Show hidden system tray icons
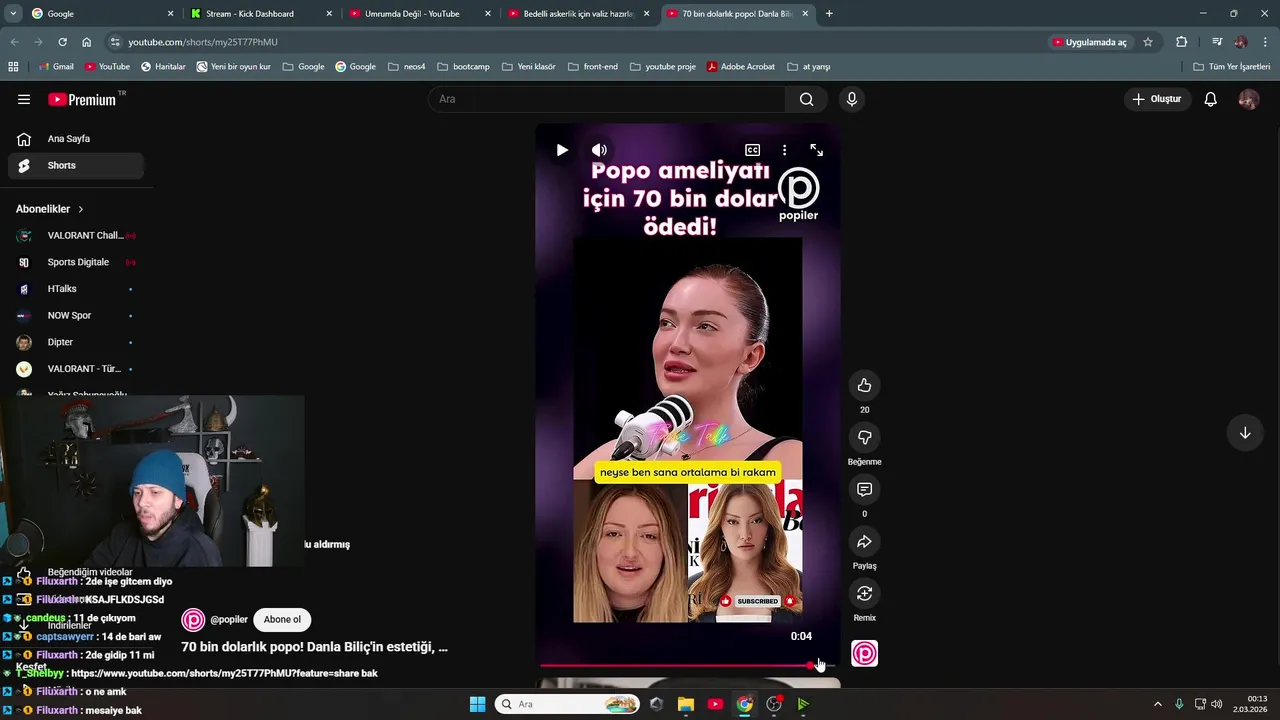Image resolution: width=1280 pixels, height=720 pixels. 1158,704
